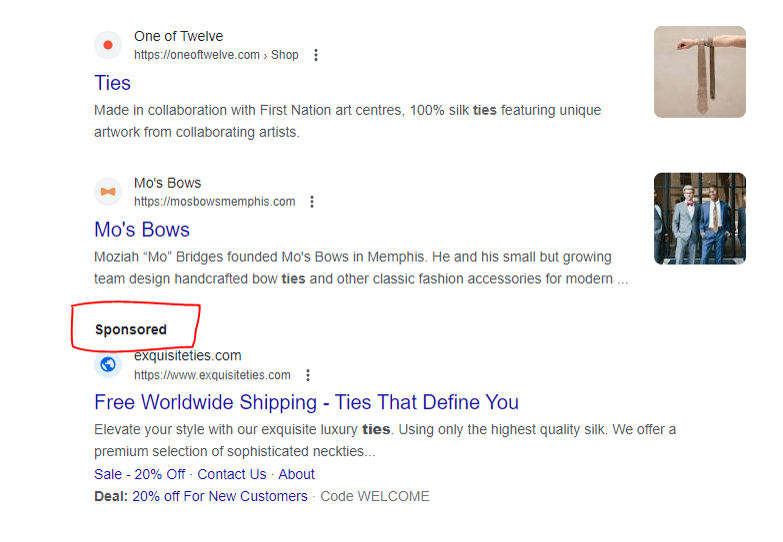Click the https://www.exquisiteties.com URL text

click(x=212, y=376)
